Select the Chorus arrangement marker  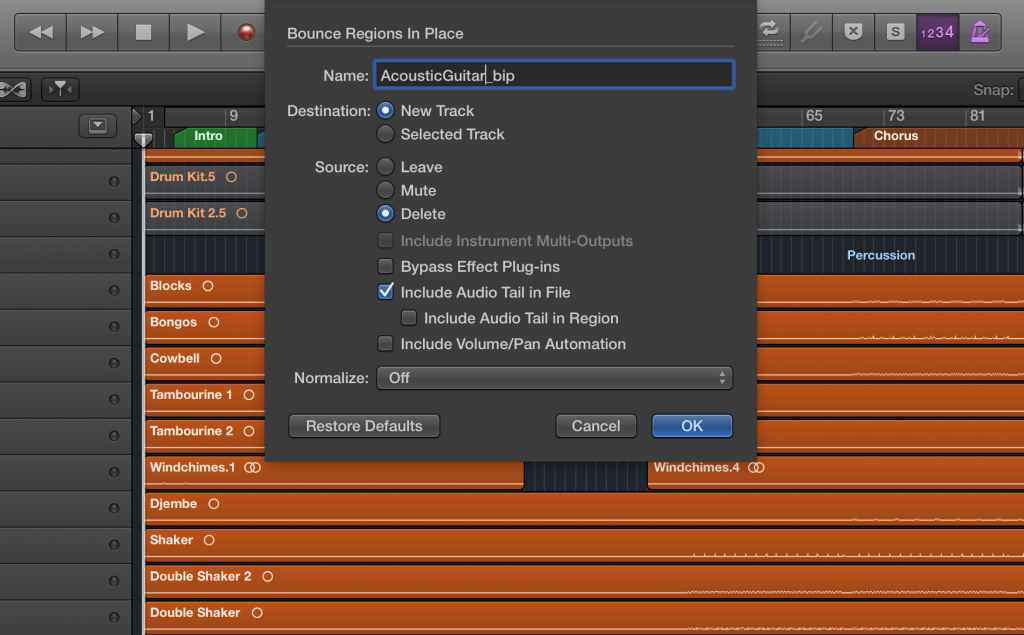point(938,137)
